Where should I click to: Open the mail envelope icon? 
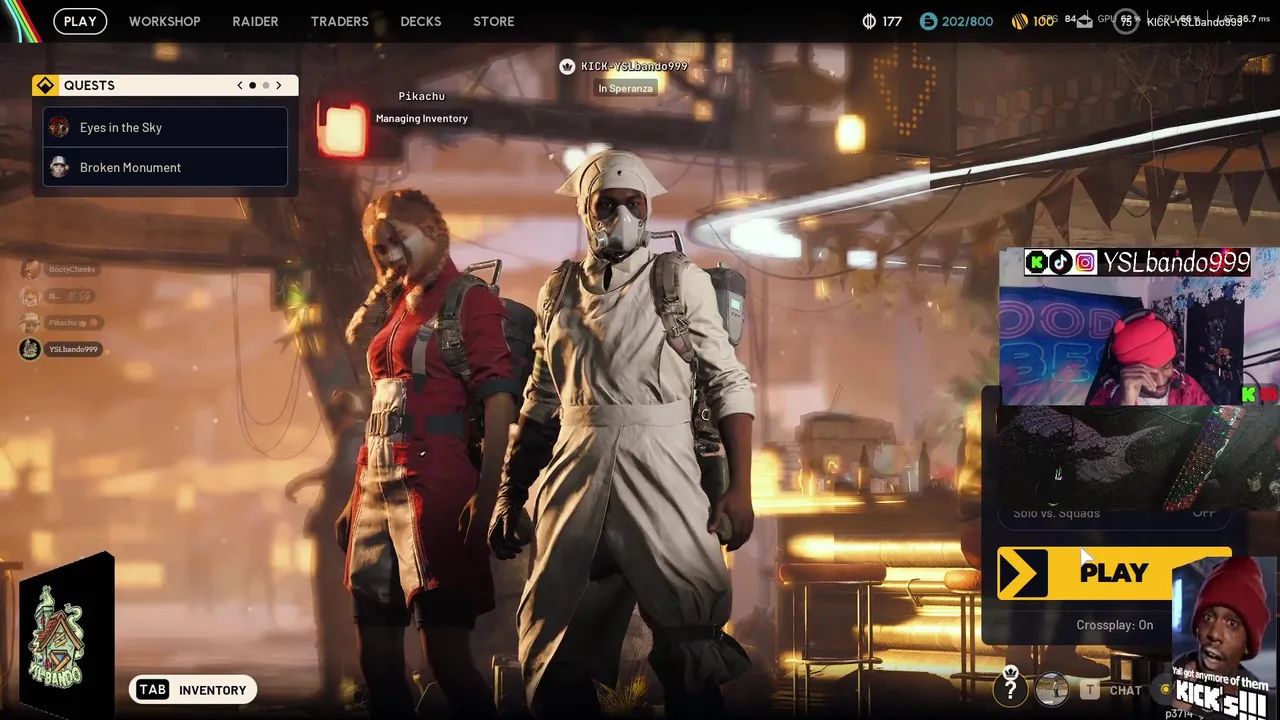point(1085,22)
